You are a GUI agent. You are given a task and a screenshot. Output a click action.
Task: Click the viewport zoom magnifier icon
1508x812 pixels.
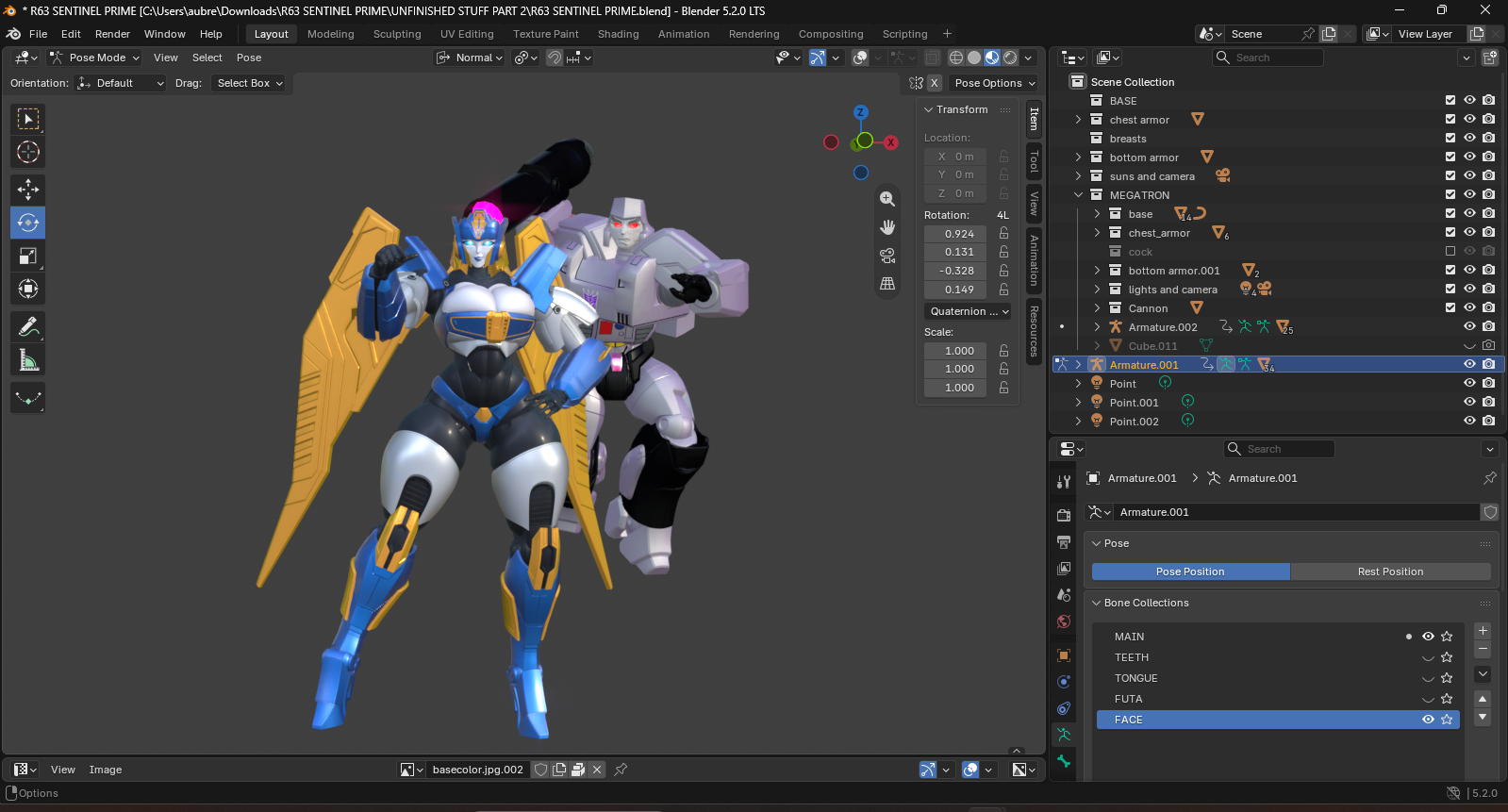pyautogui.click(x=887, y=199)
